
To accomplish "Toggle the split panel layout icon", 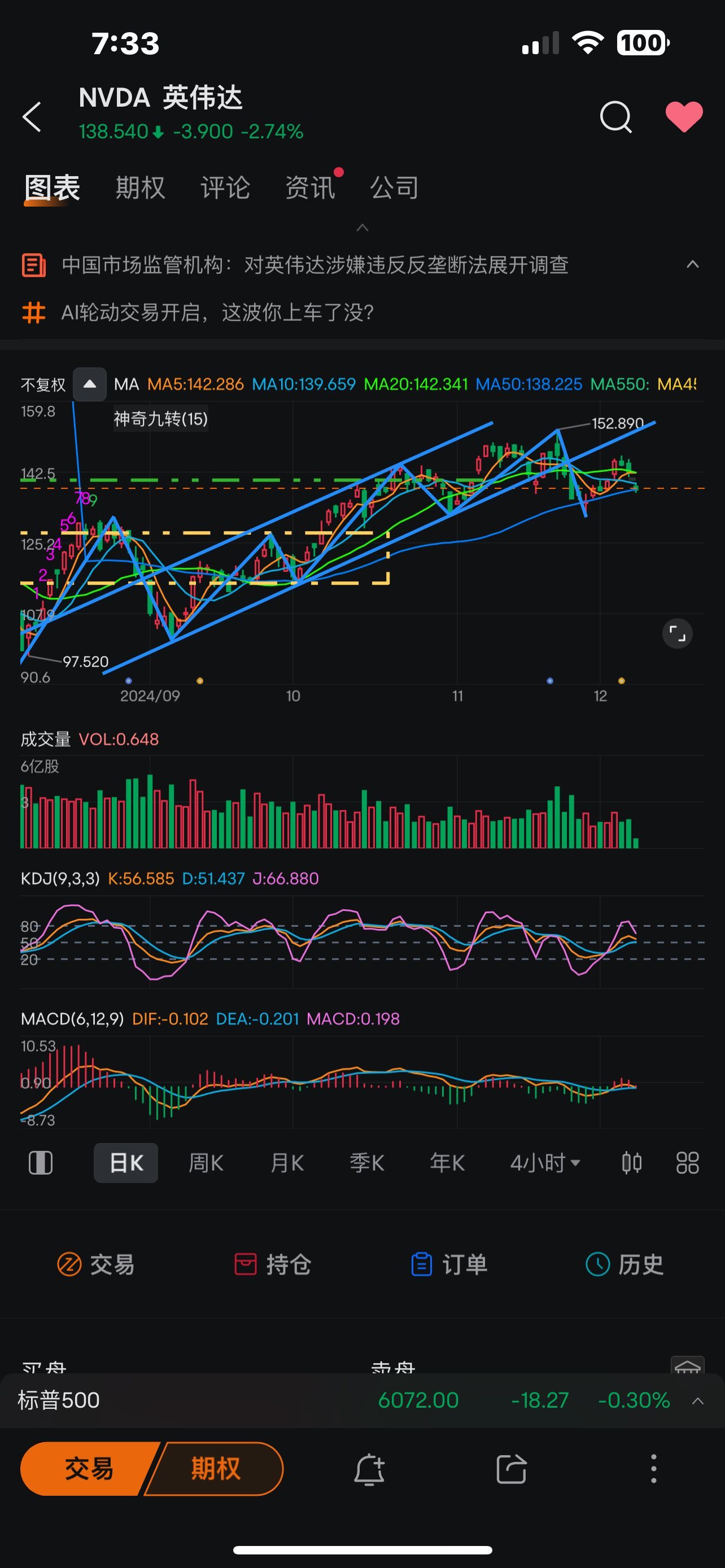I will 41,1163.
